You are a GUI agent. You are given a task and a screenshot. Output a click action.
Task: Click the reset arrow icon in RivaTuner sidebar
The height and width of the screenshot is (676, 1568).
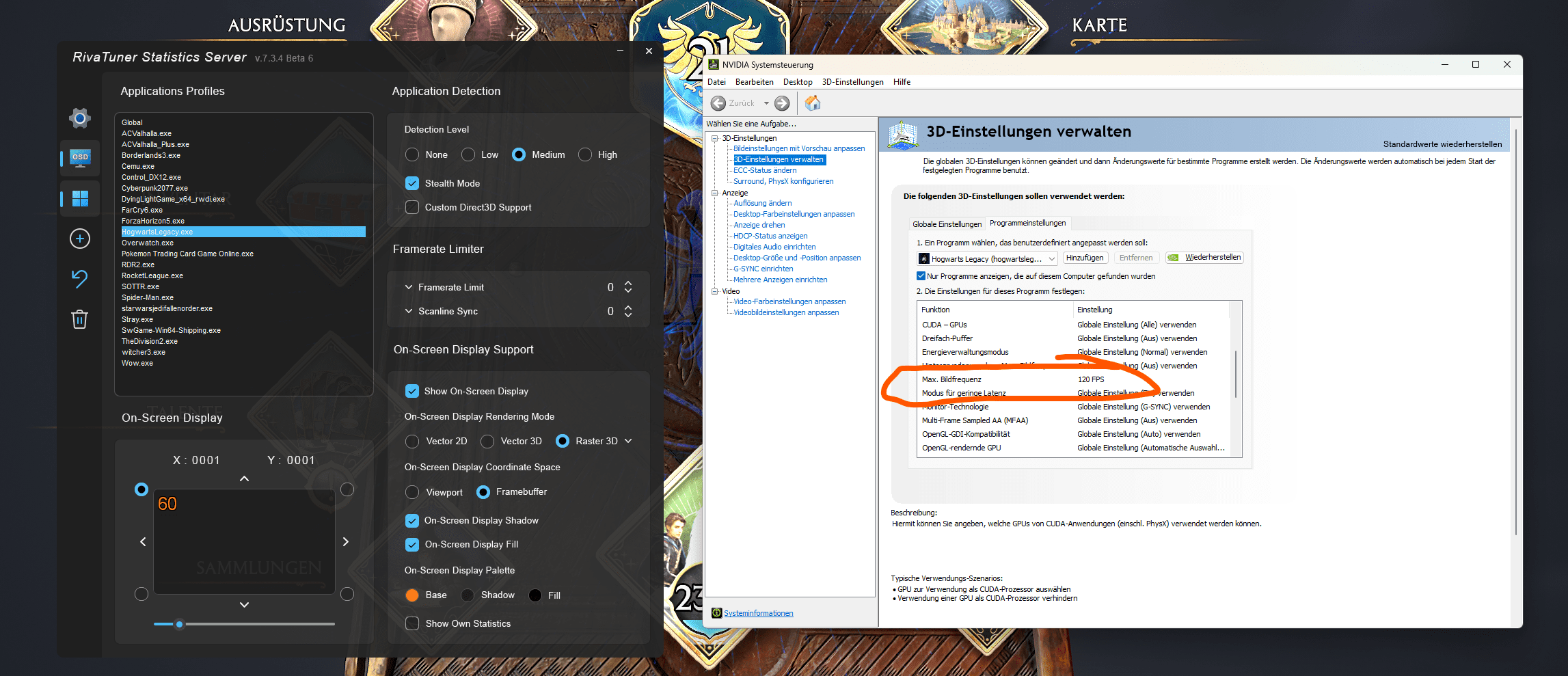[x=80, y=278]
